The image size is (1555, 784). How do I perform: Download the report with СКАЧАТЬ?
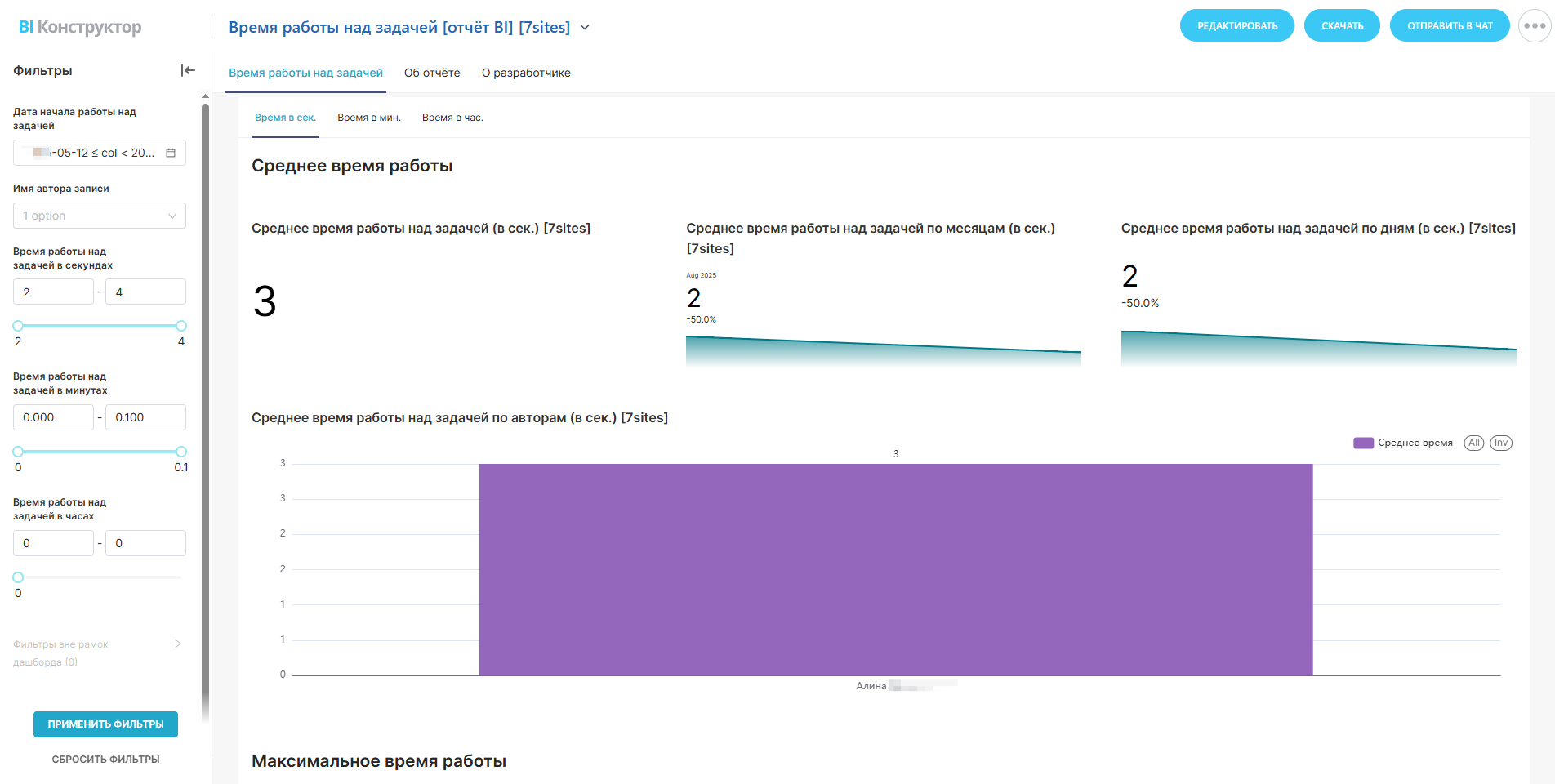pyautogui.click(x=1342, y=26)
